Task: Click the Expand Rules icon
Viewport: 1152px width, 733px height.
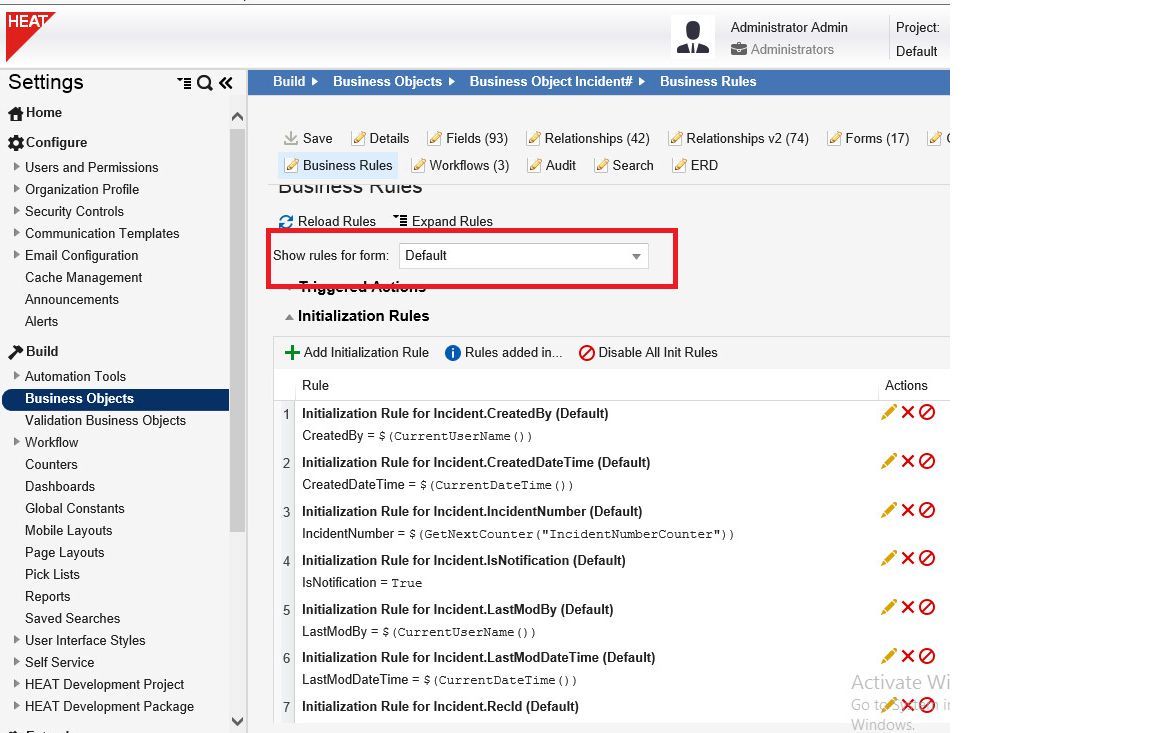Action: tap(400, 221)
